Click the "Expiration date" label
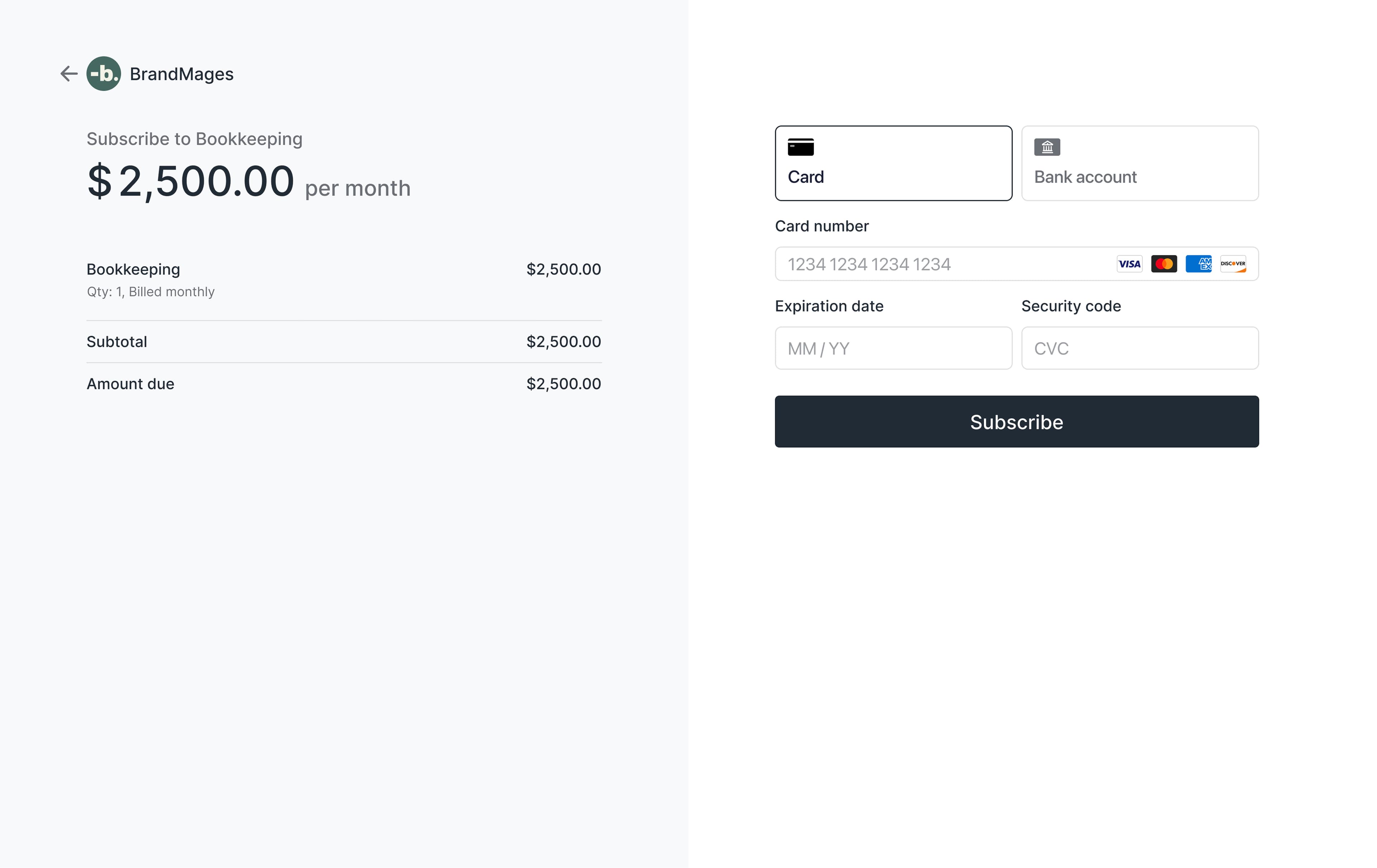The width and height of the screenshot is (1377, 868). coord(829,307)
